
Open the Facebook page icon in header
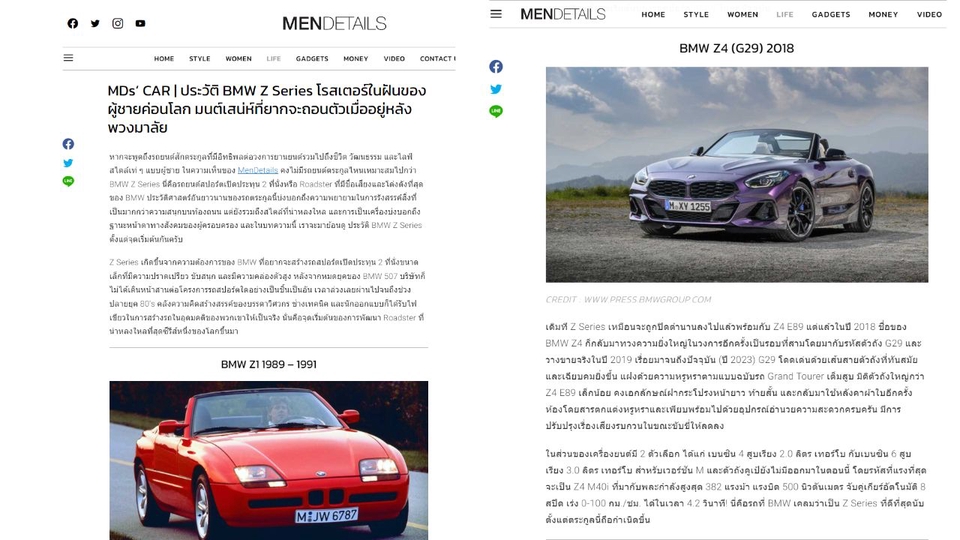73,23
